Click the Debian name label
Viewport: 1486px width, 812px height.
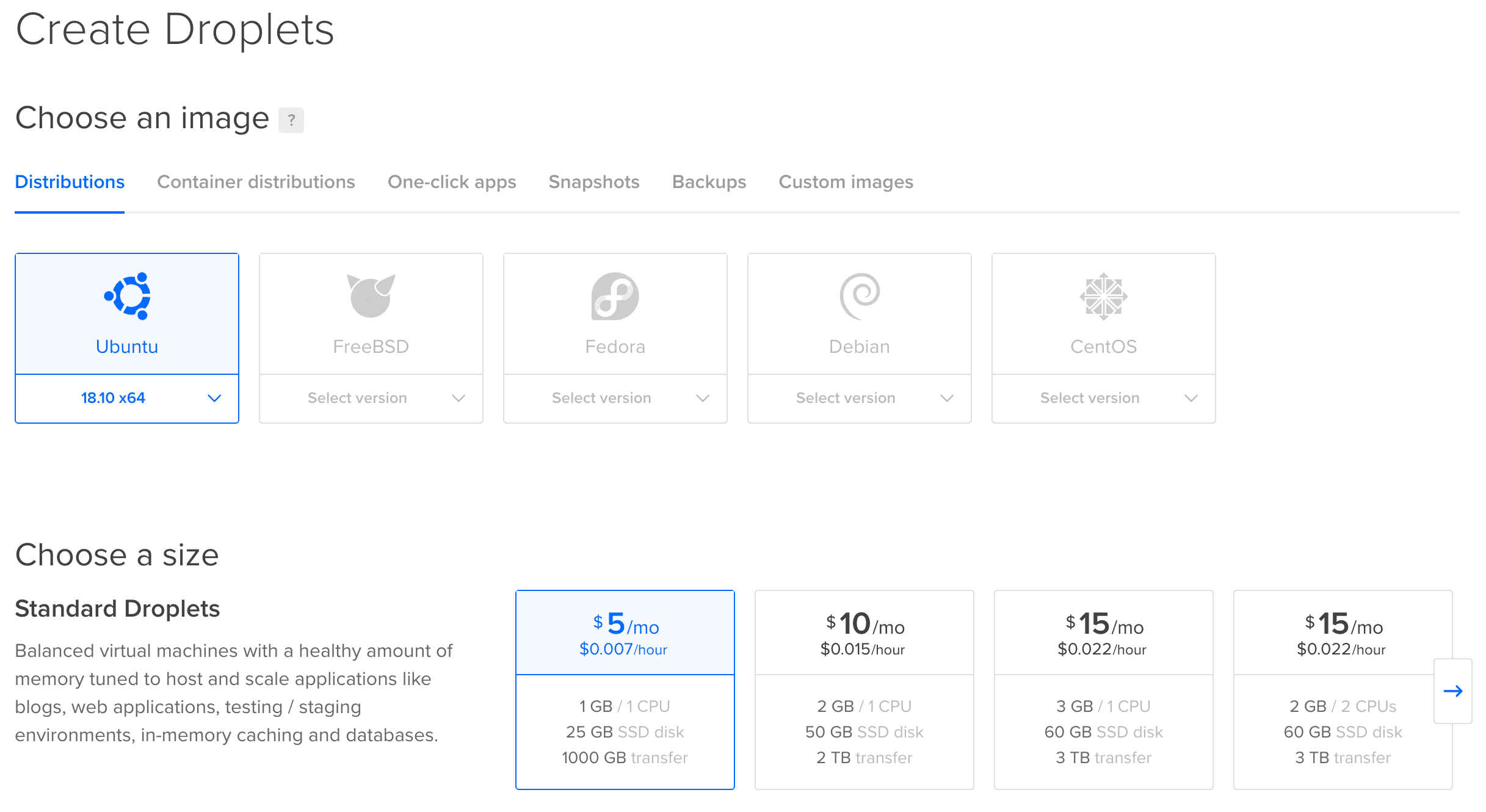[860, 347]
